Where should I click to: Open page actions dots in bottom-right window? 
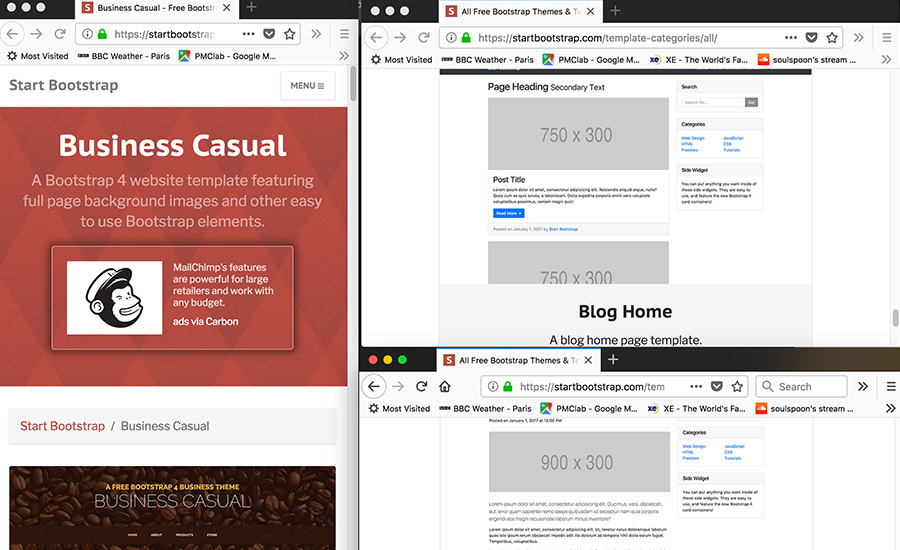696,386
